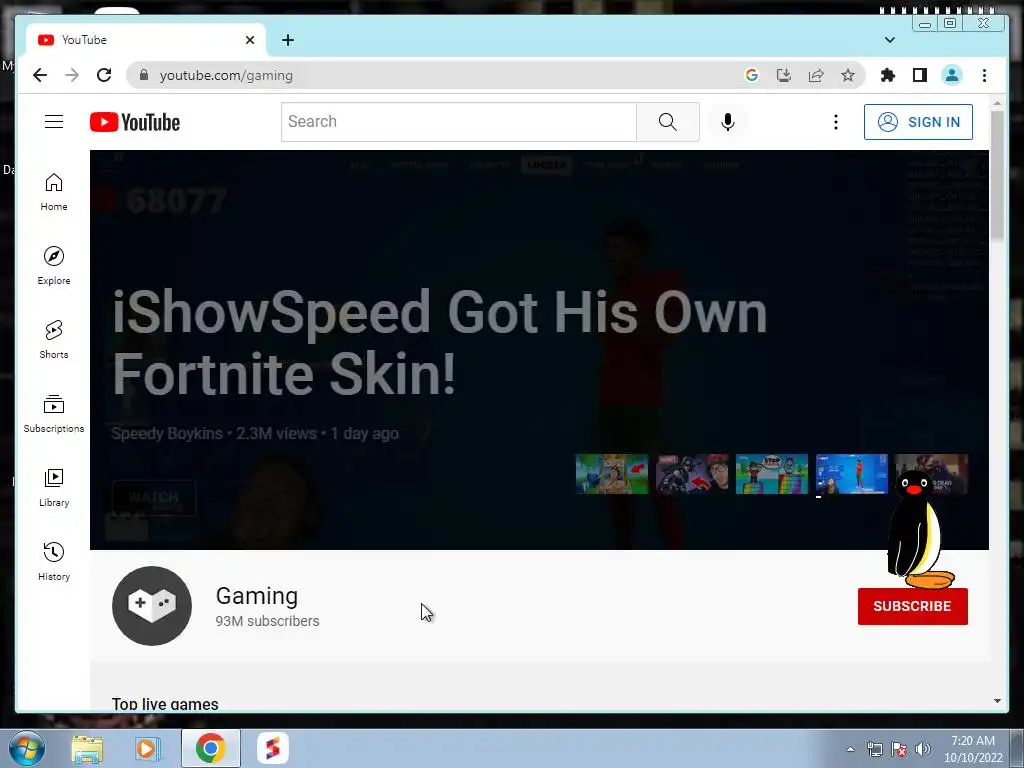Open File Explorer from taskbar

[87, 748]
